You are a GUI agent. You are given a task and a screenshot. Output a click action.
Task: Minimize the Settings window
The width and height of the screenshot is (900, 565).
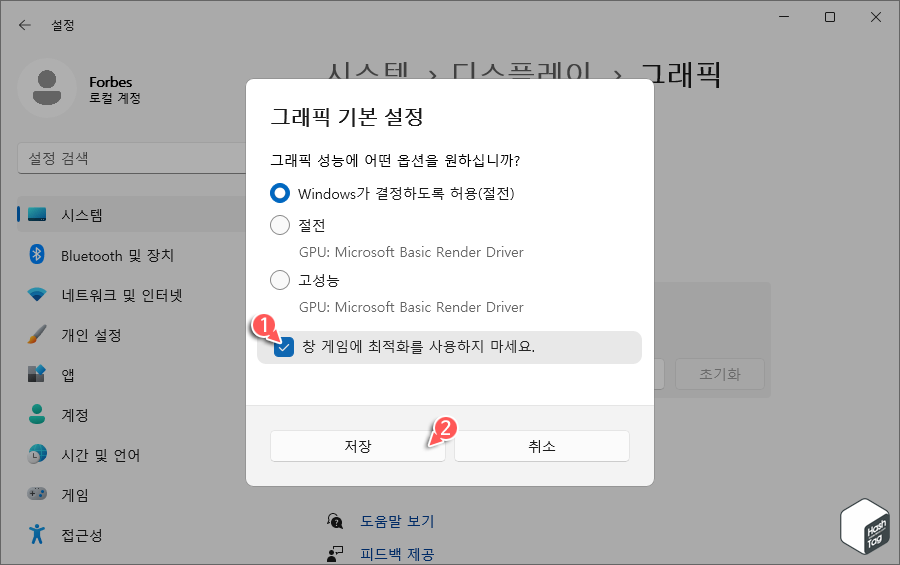point(784,17)
